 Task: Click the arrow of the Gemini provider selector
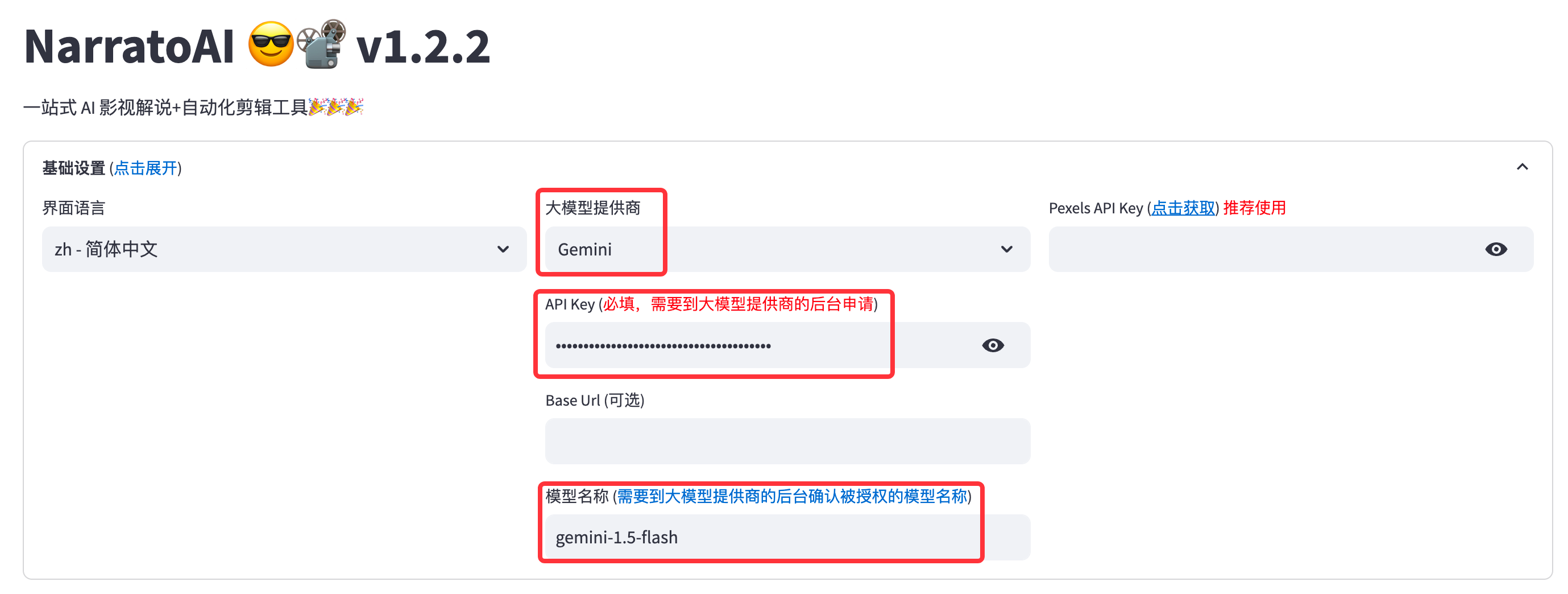point(1007,249)
